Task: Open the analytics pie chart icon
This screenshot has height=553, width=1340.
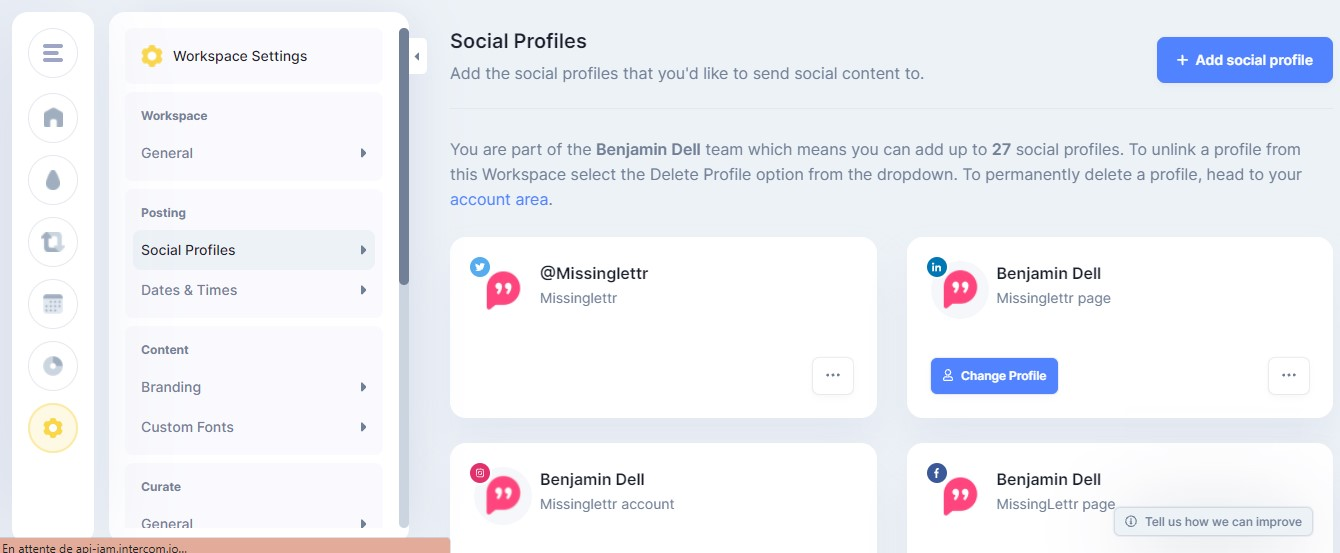Action: pos(53,366)
